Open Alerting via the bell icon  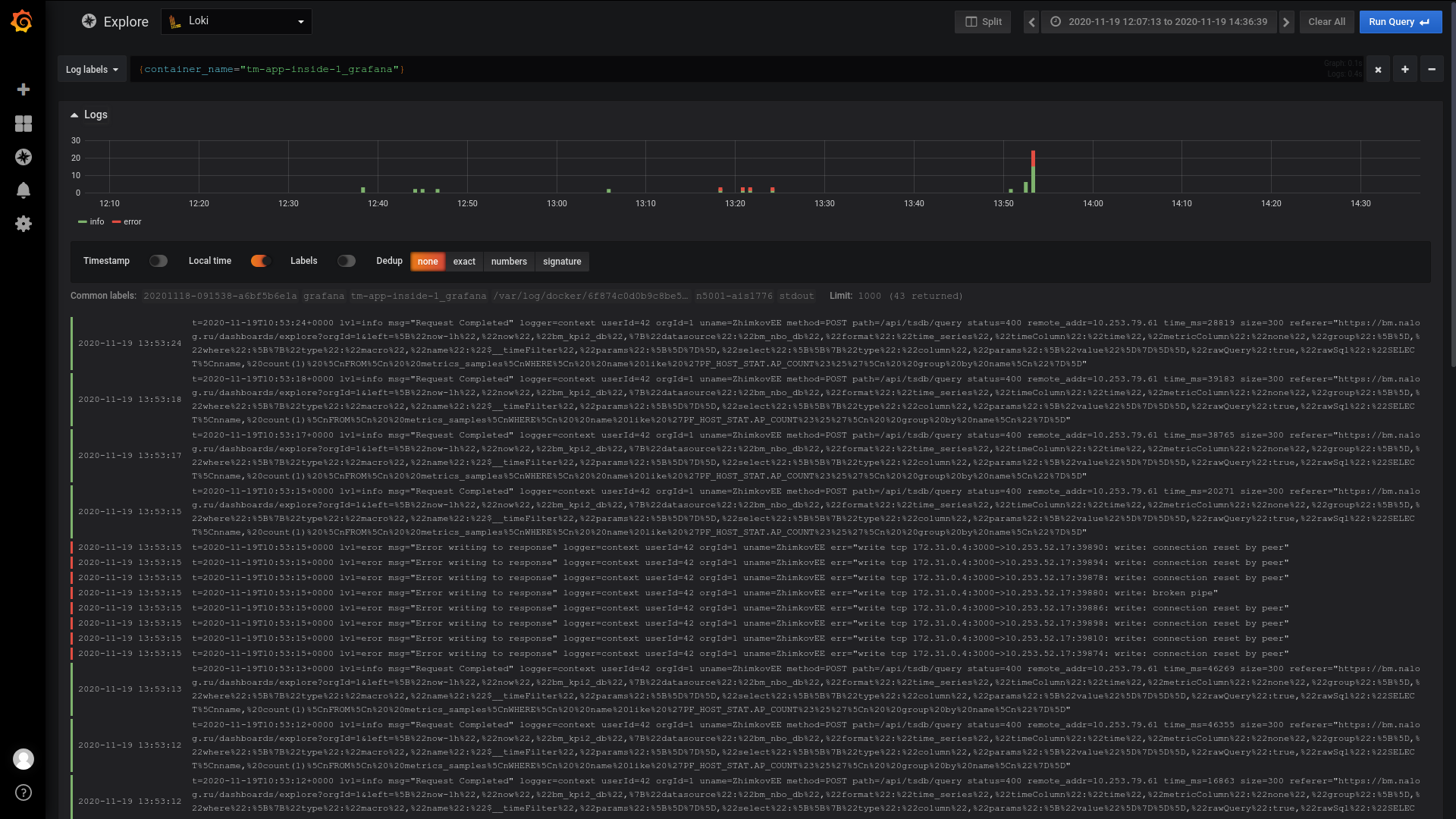coord(24,190)
